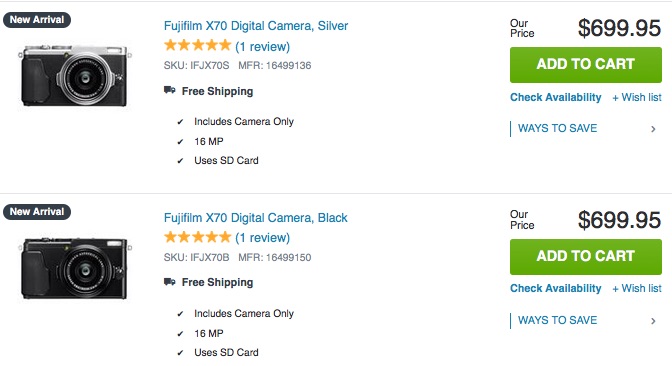The height and width of the screenshot is (366, 672).
Task: Click the Uses SD Card checkmark on the Black camera
Action: click(x=180, y=353)
